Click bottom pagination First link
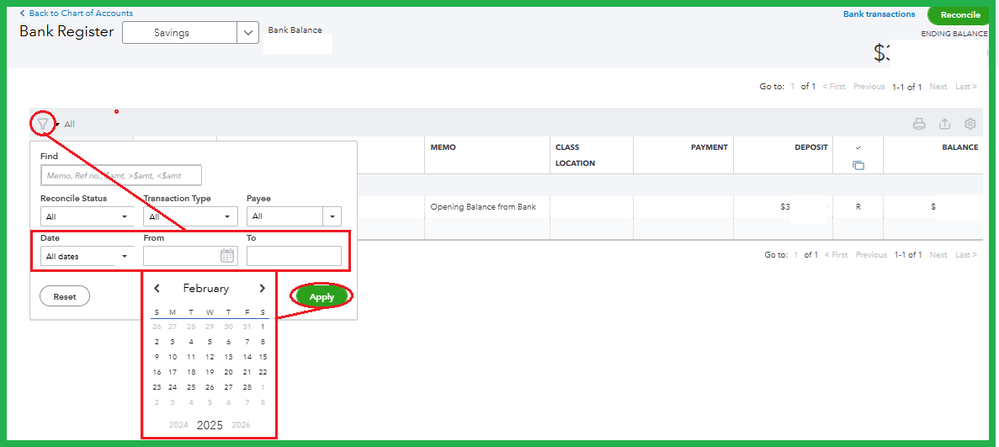 coord(836,255)
